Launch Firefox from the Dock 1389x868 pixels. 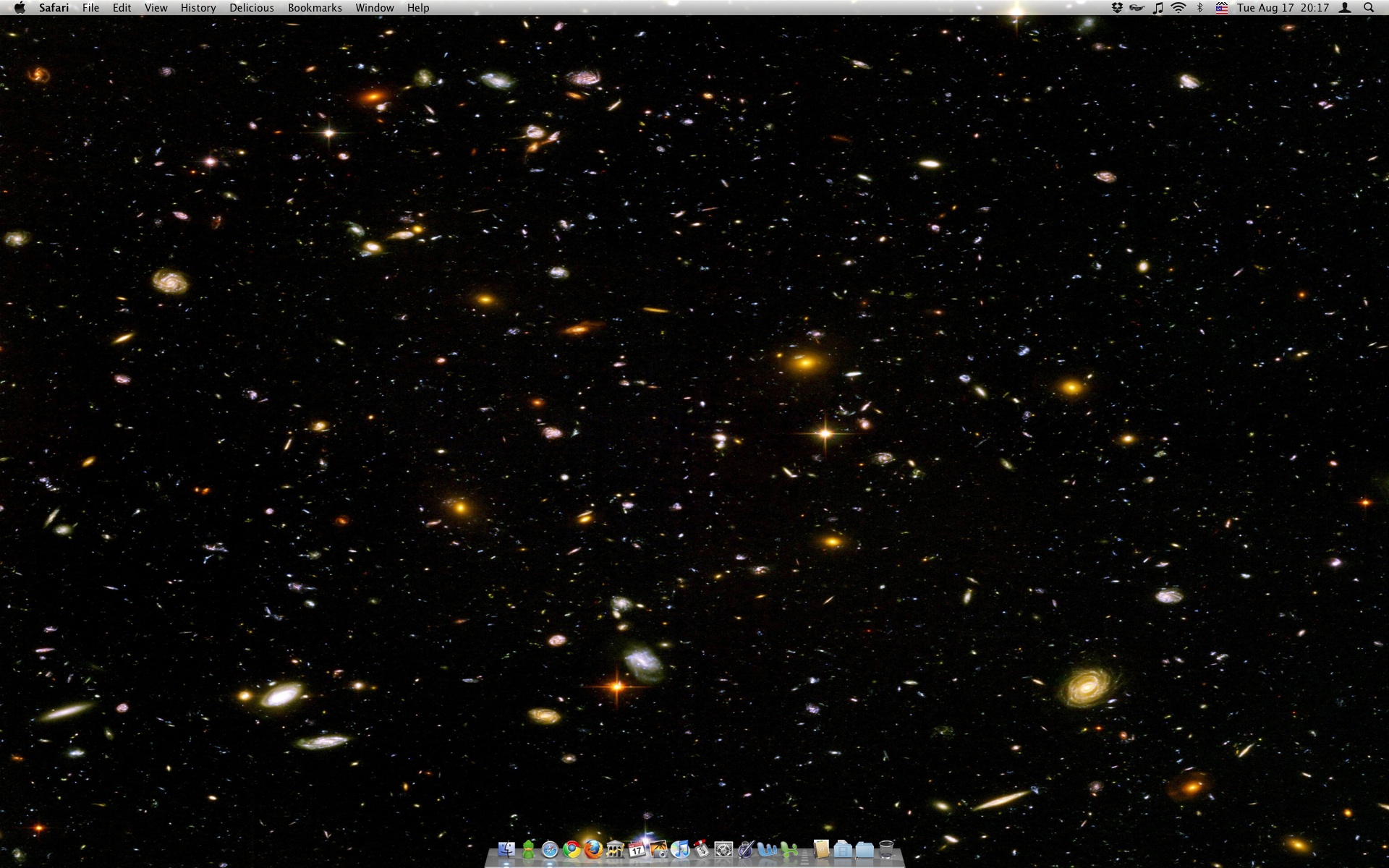(593, 849)
